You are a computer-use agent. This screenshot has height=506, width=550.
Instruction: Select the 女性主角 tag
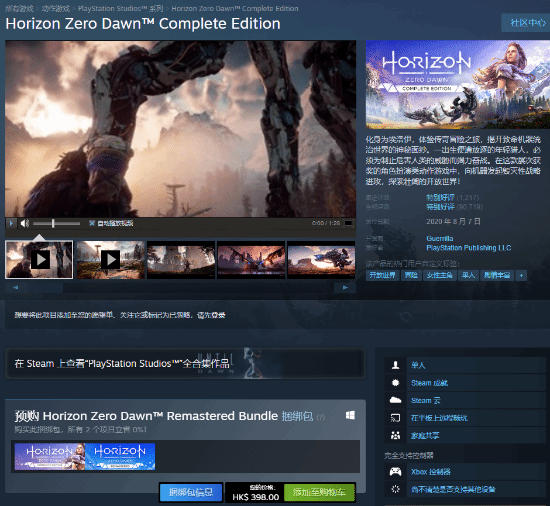coord(439,275)
